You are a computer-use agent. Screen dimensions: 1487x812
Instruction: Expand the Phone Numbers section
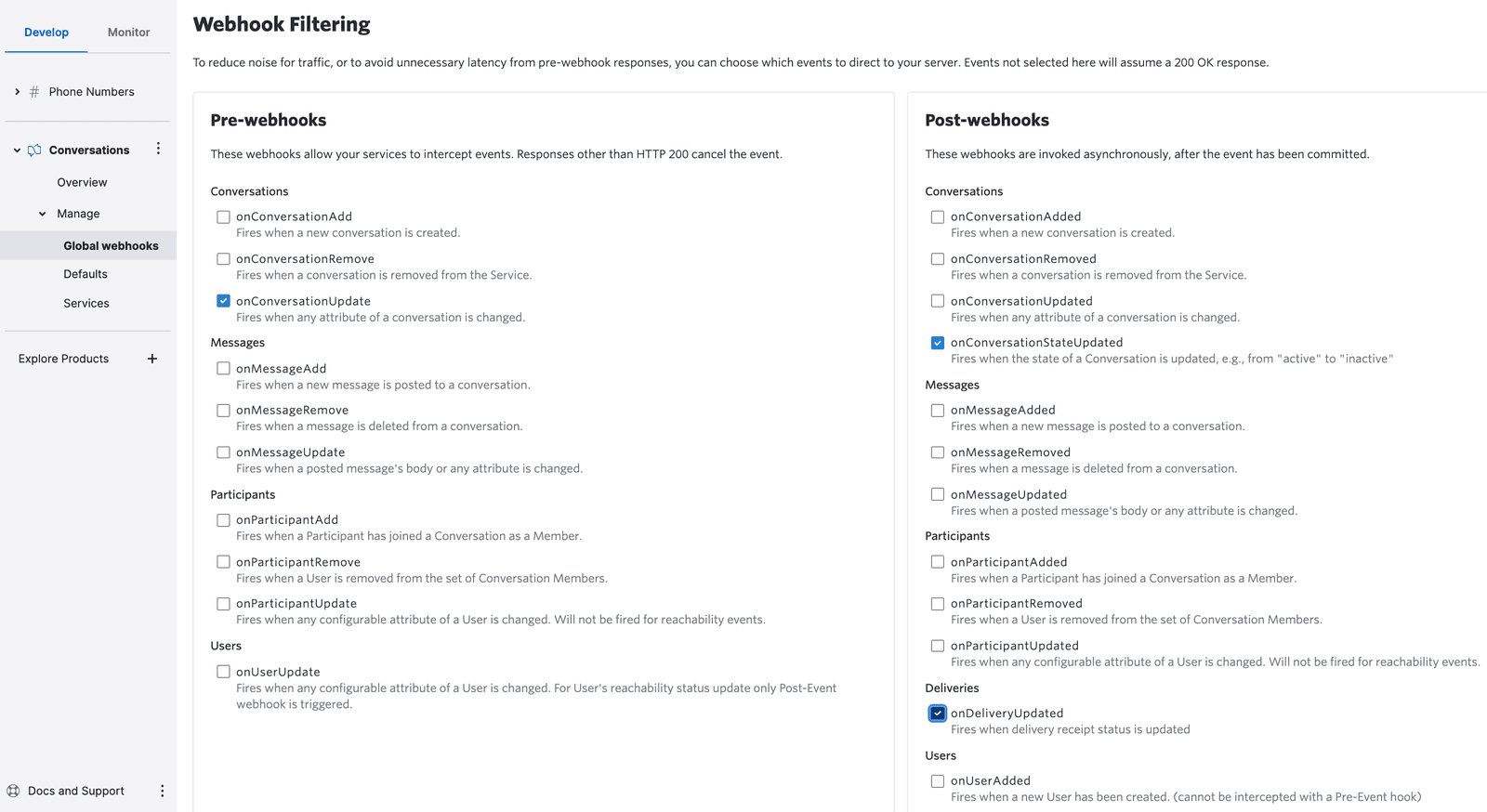pyautogui.click(x=16, y=91)
